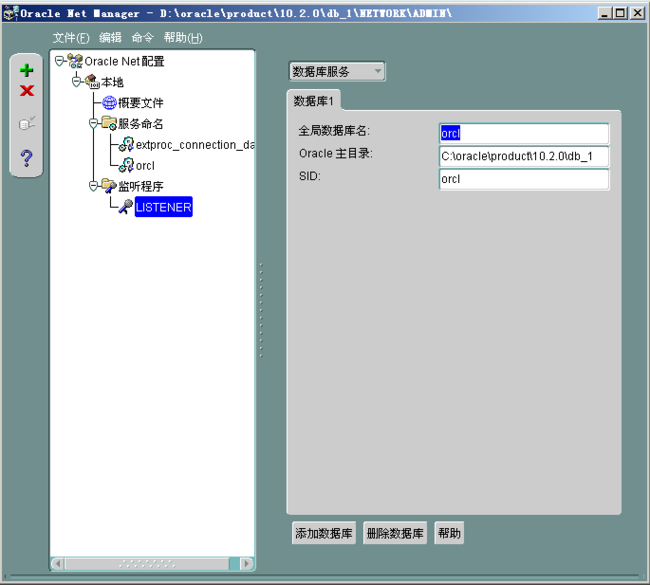Viewport: 650px width, 585px height.
Task: Click the extproc_connection_data service icon
Action: (x=126, y=144)
